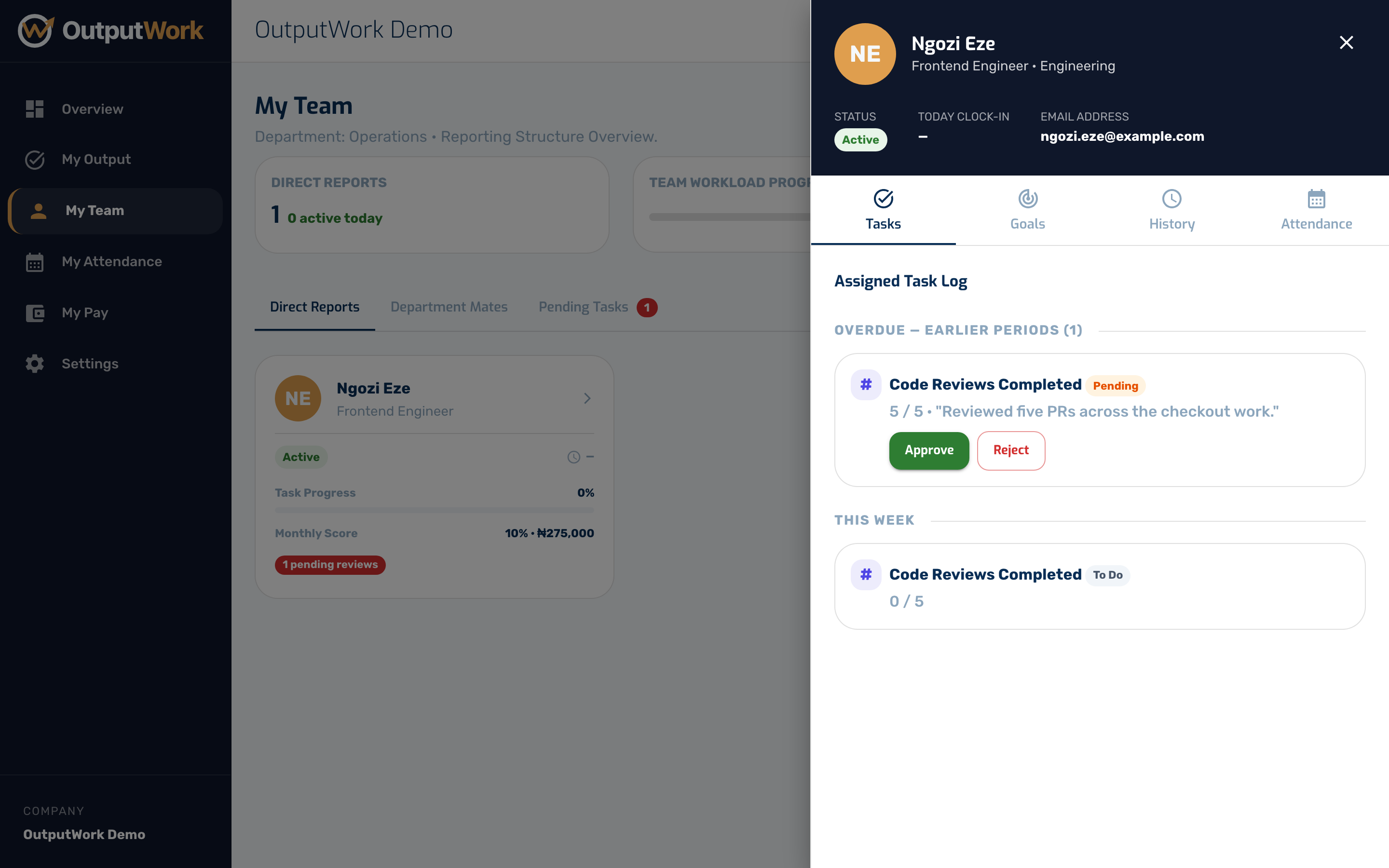
Task: Click the Tasks tab checkmark icon
Action: (884, 199)
